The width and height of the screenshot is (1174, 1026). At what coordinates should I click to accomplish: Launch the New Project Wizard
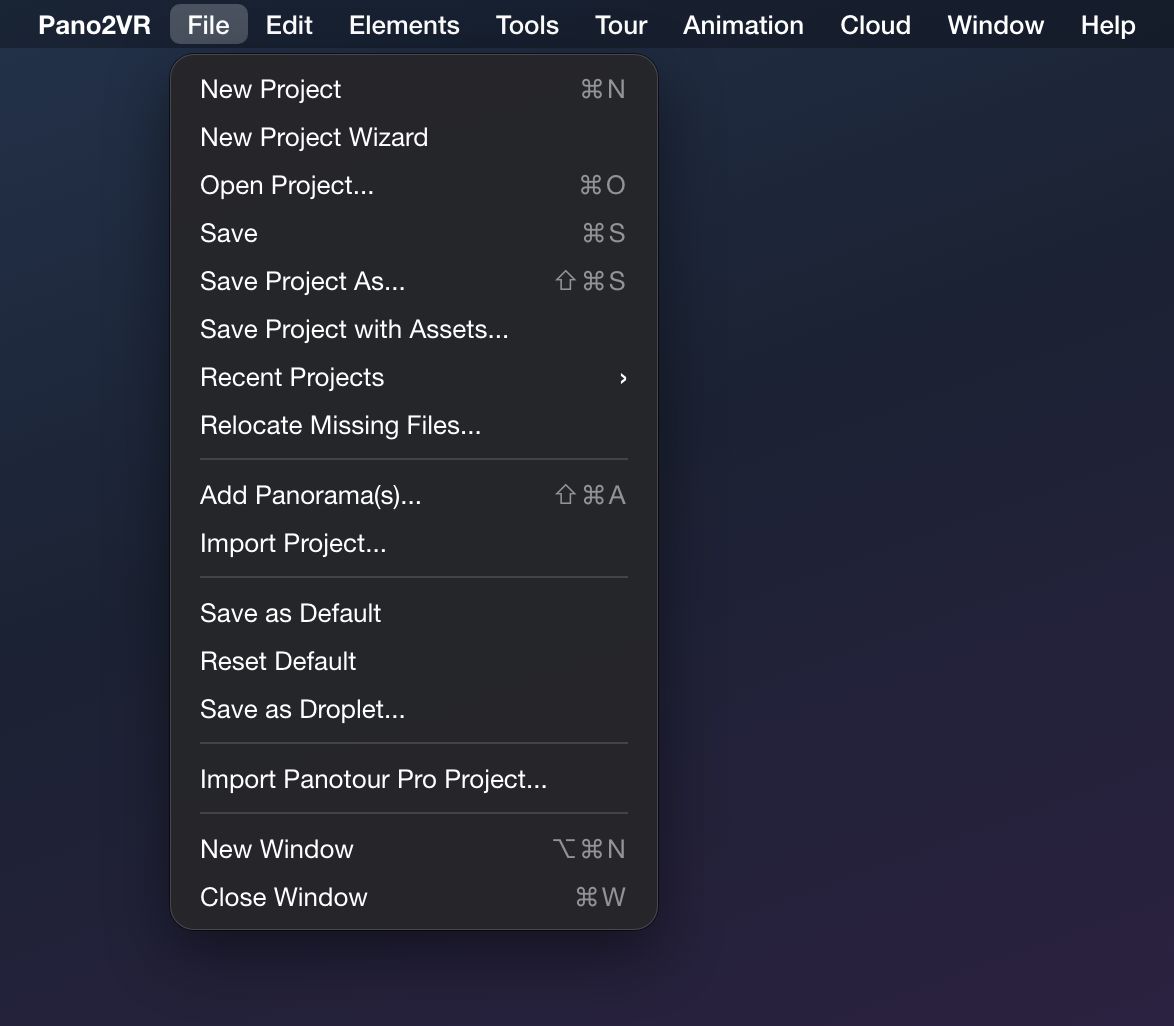tap(414, 137)
